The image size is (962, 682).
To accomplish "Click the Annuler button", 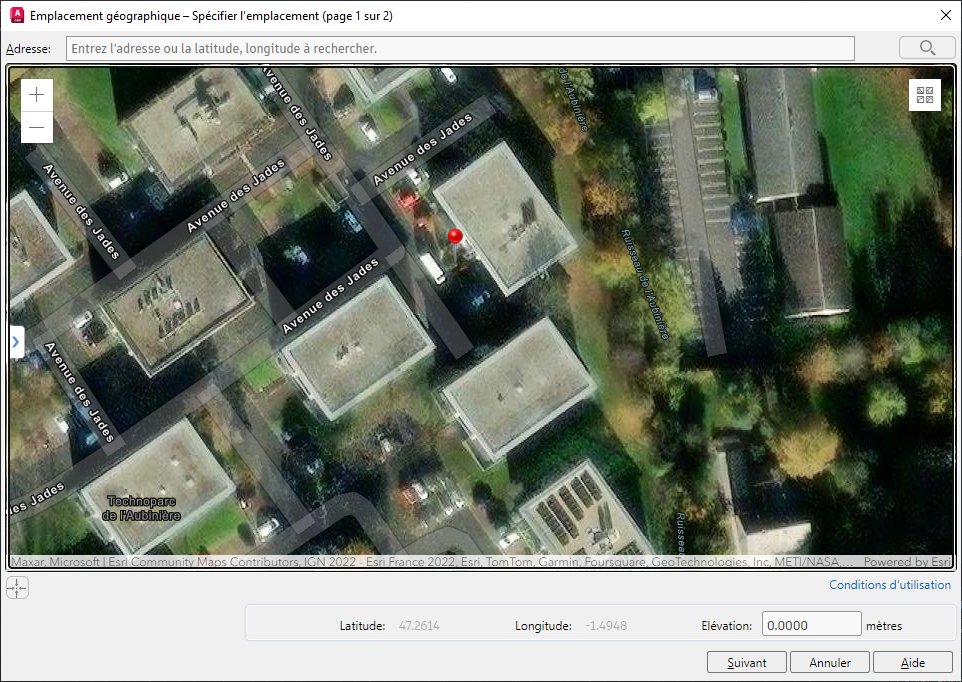I will pos(829,662).
